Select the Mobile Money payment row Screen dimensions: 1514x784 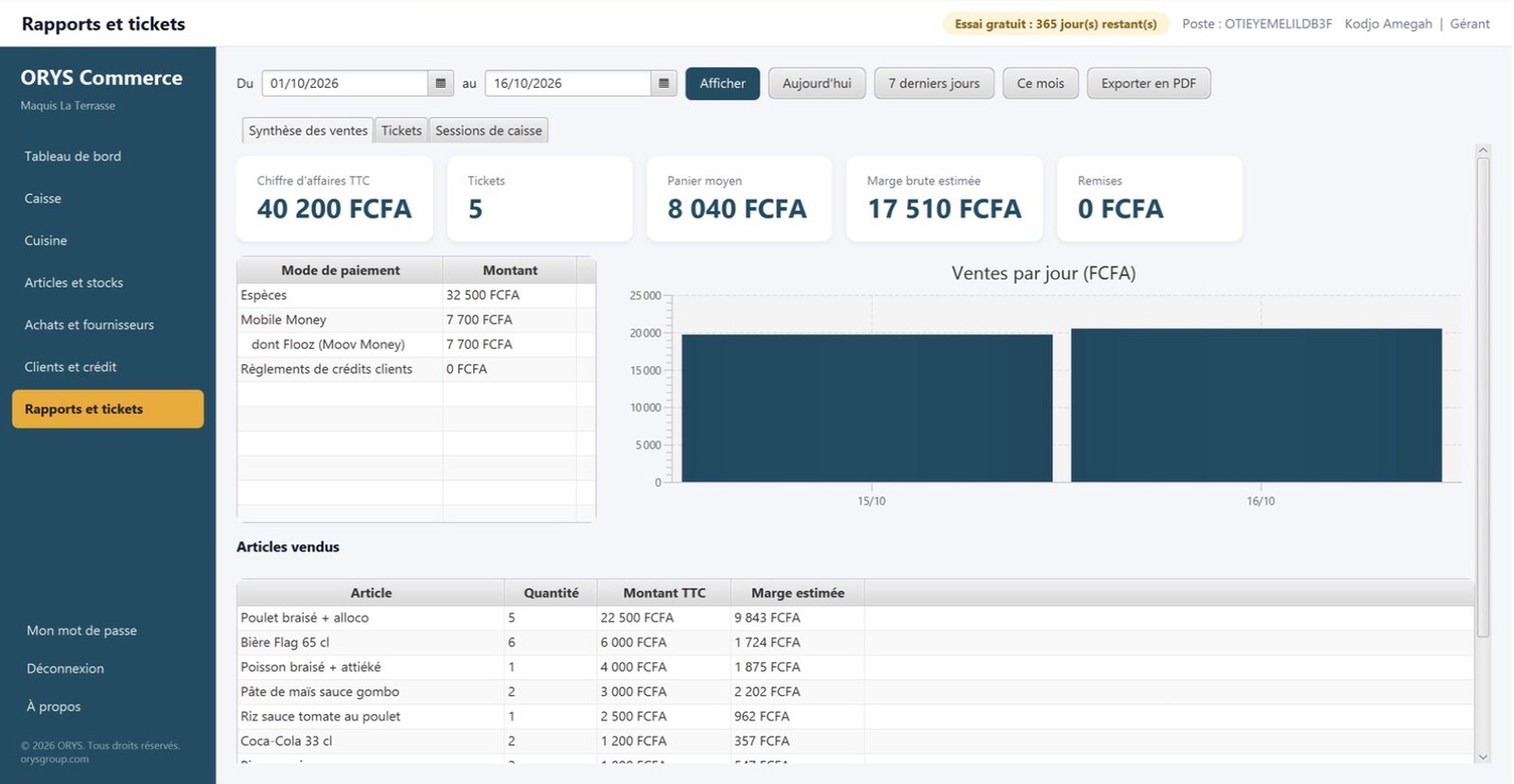pos(416,320)
